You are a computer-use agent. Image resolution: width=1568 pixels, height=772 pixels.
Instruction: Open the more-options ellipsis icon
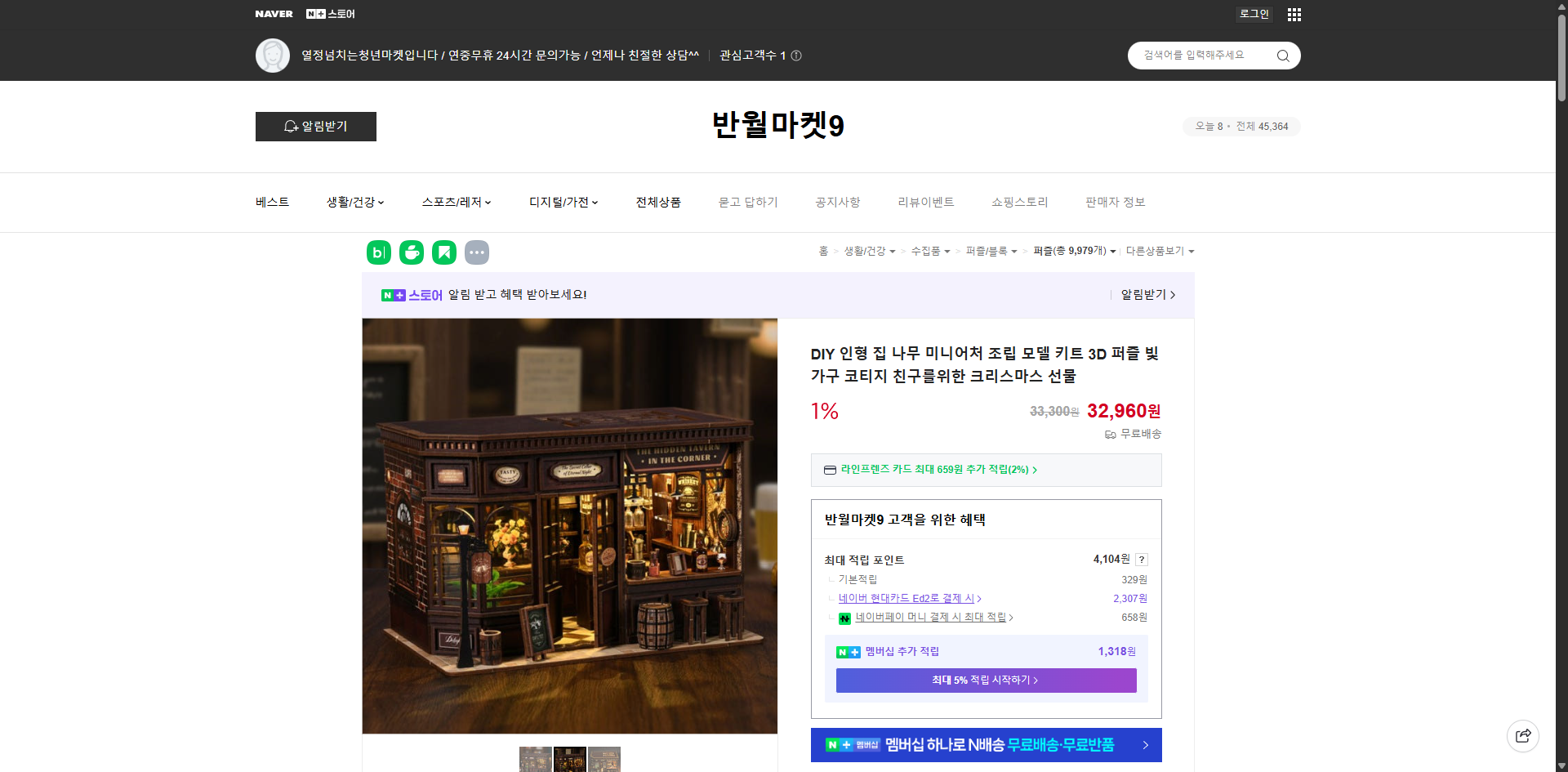point(477,252)
